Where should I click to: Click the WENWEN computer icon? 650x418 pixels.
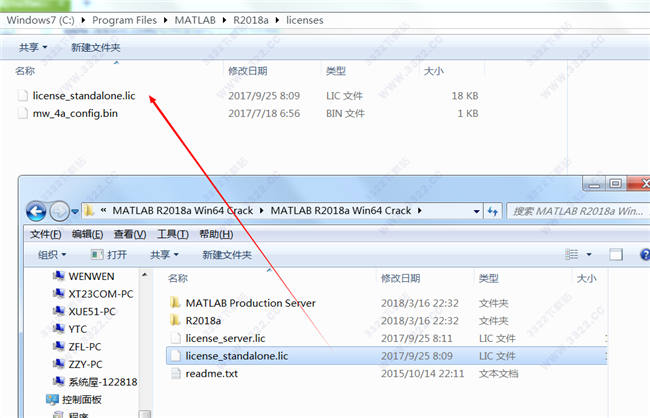tap(58, 276)
